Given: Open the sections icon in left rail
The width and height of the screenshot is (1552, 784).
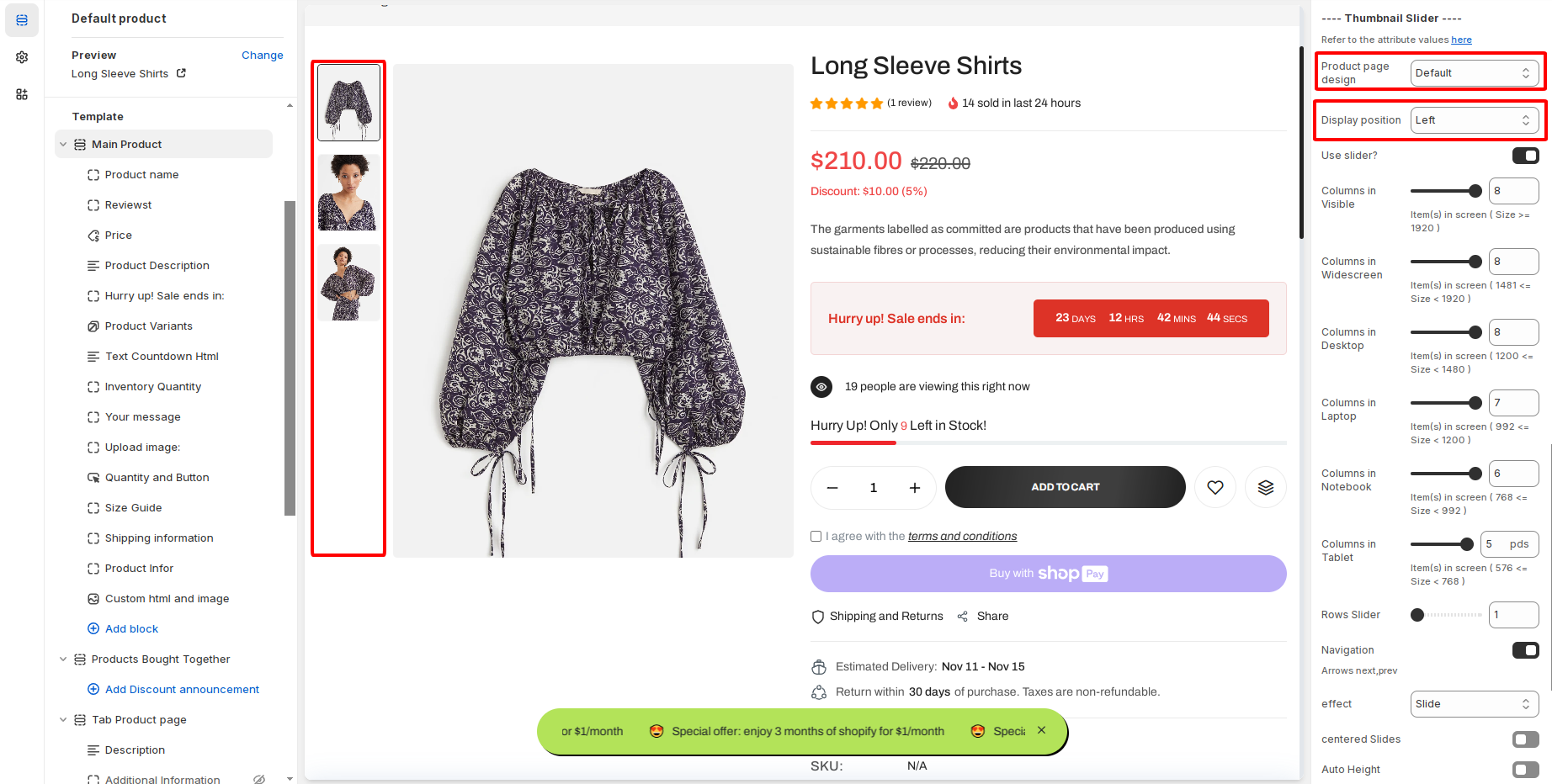Looking at the screenshot, I should pyautogui.click(x=22, y=20).
